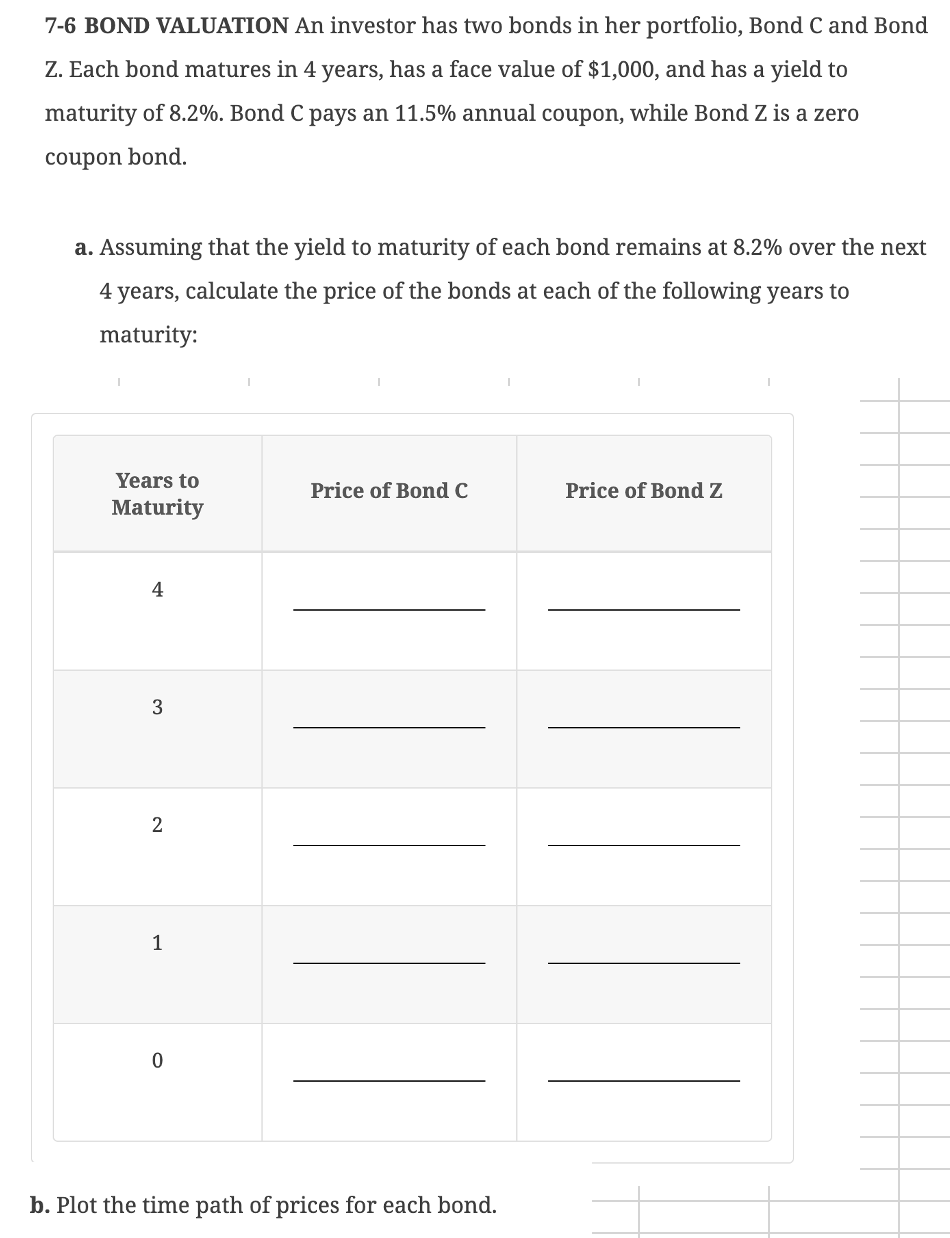This screenshot has height=1238, width=950.
Task: Click the '7-6 BOND VALUATION' heading text
Action: (x=167, y=27)
